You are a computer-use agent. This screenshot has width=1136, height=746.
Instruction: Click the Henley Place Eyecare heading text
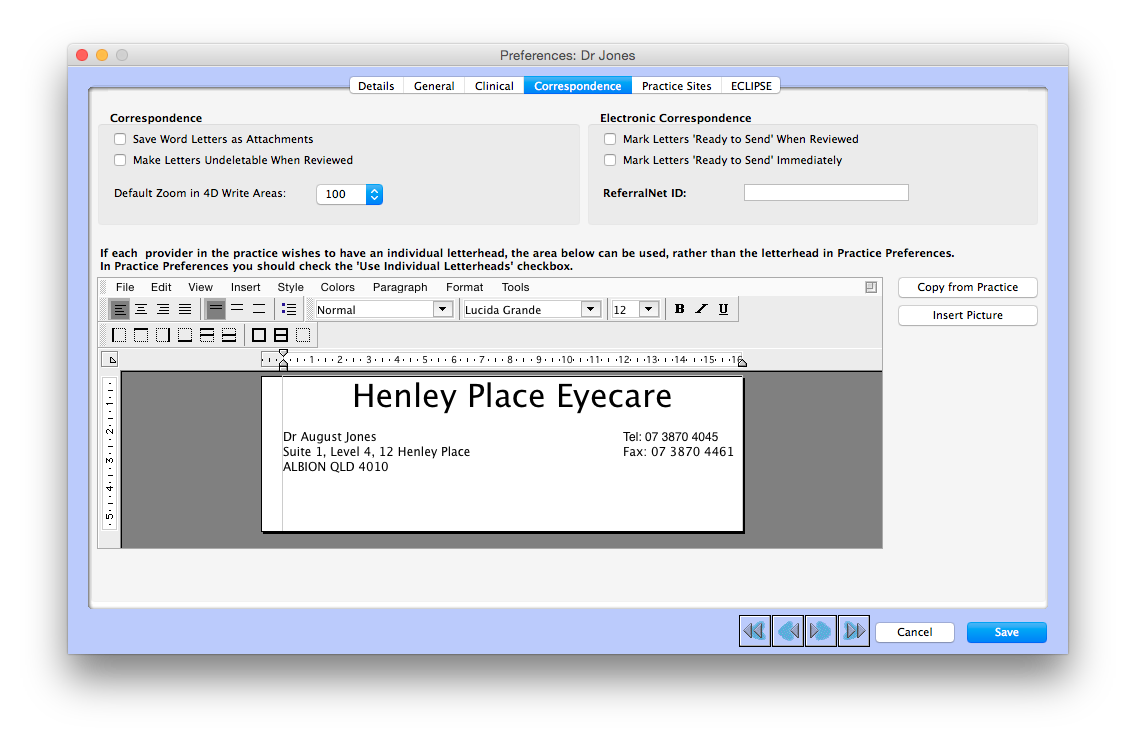coord(512,396)
